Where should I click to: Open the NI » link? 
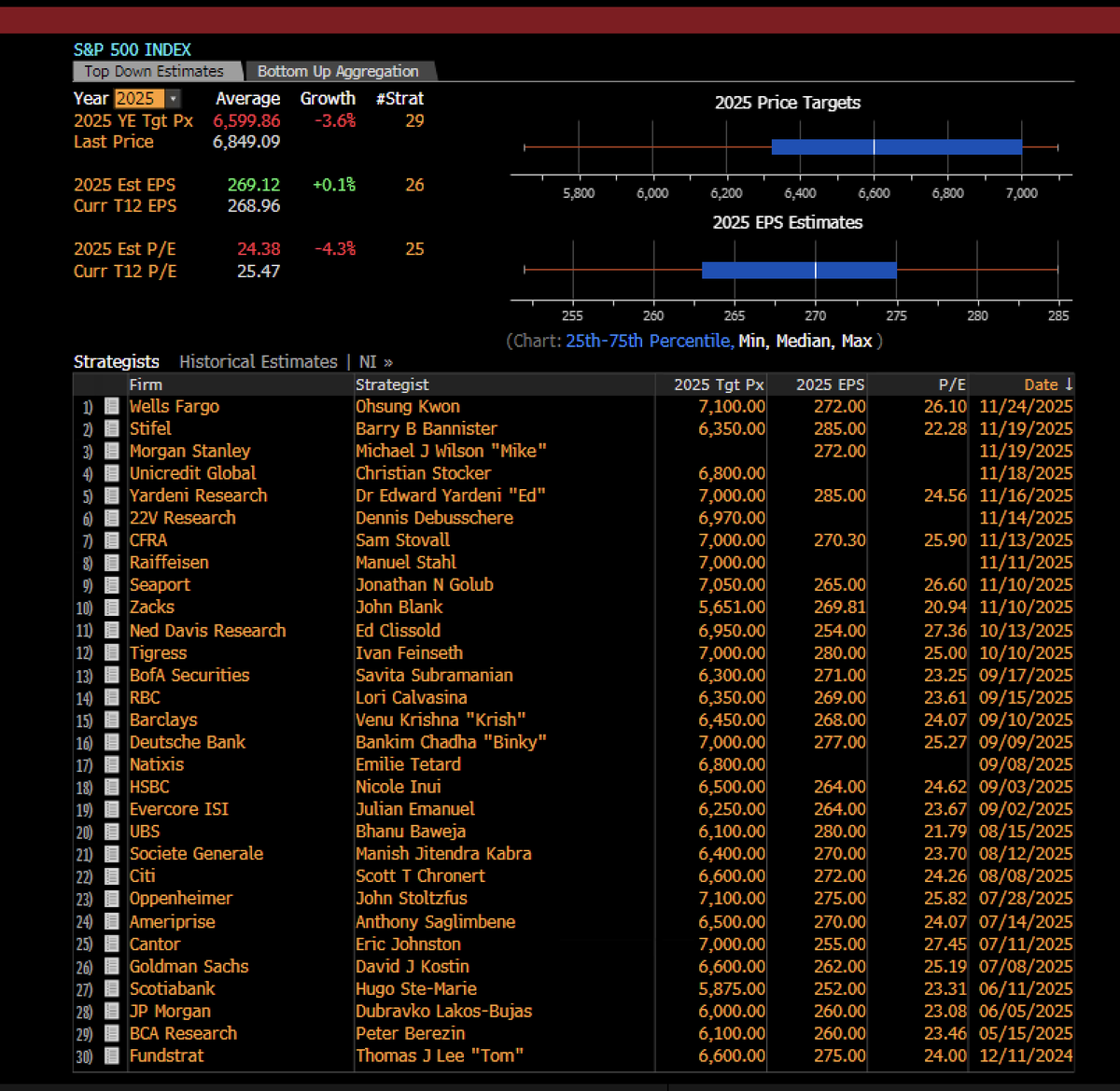pyautogui.click(x=376, y=362)
